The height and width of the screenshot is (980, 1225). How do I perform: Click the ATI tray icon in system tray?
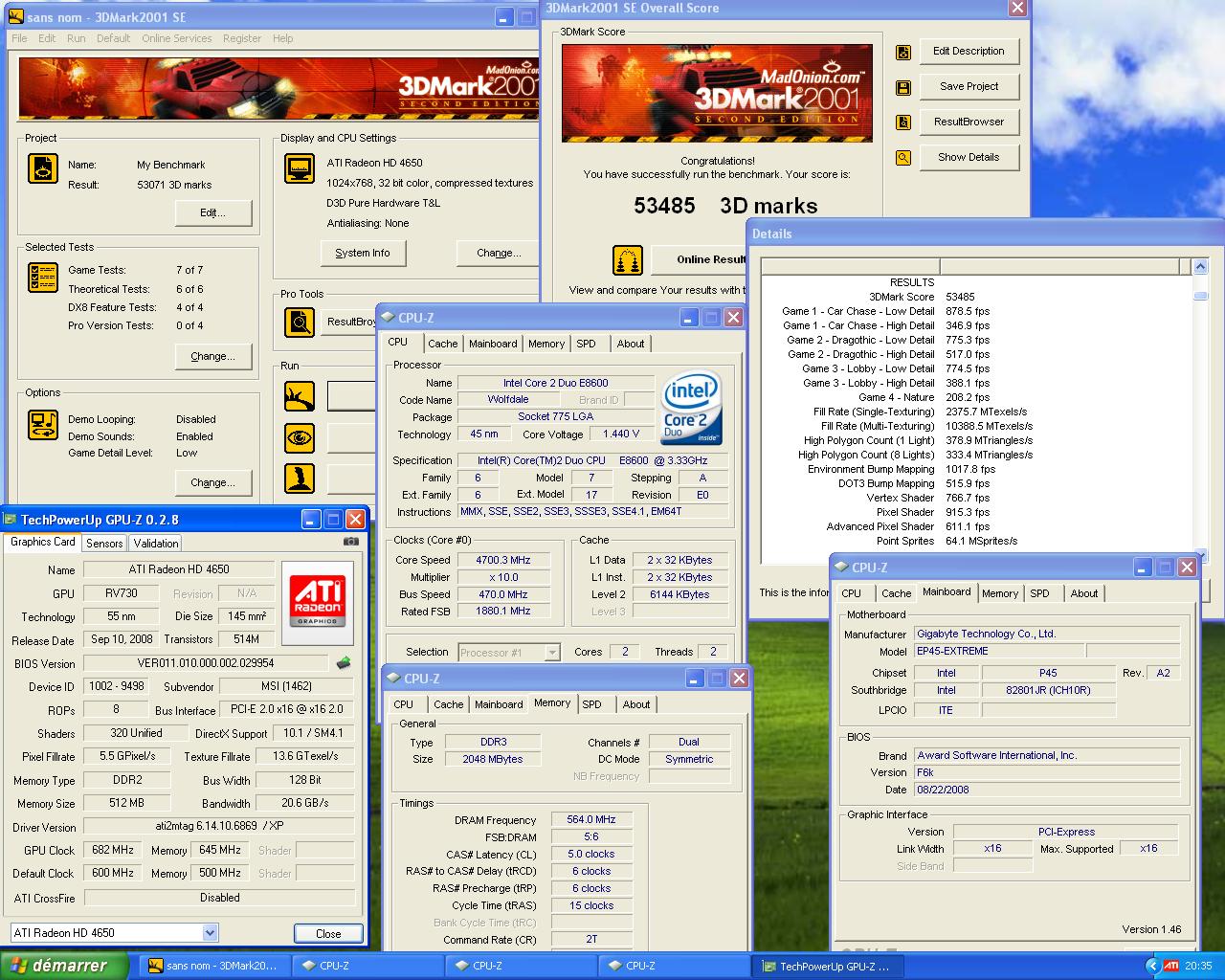tap(1171, 966)
